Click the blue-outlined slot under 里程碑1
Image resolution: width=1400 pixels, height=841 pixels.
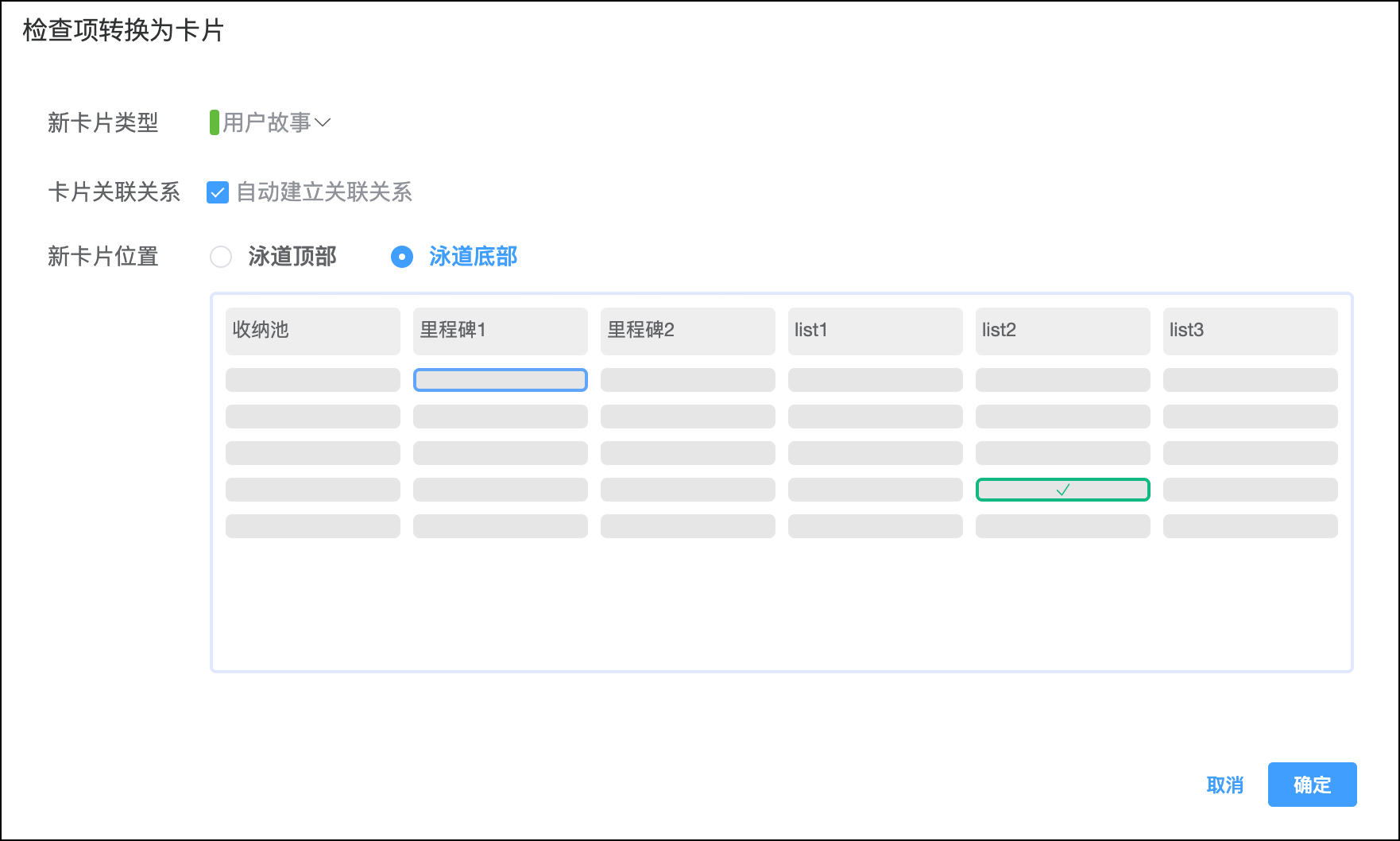tap(500, 380)
